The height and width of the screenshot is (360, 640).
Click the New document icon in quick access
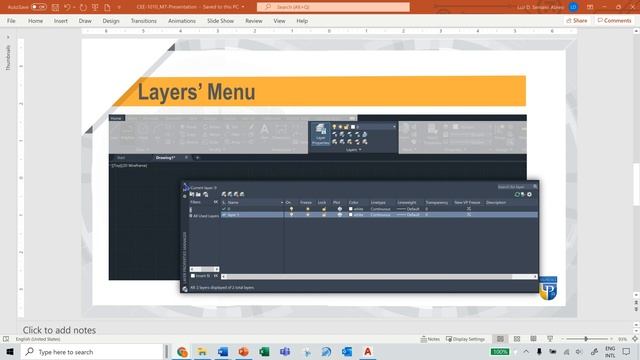107,7
